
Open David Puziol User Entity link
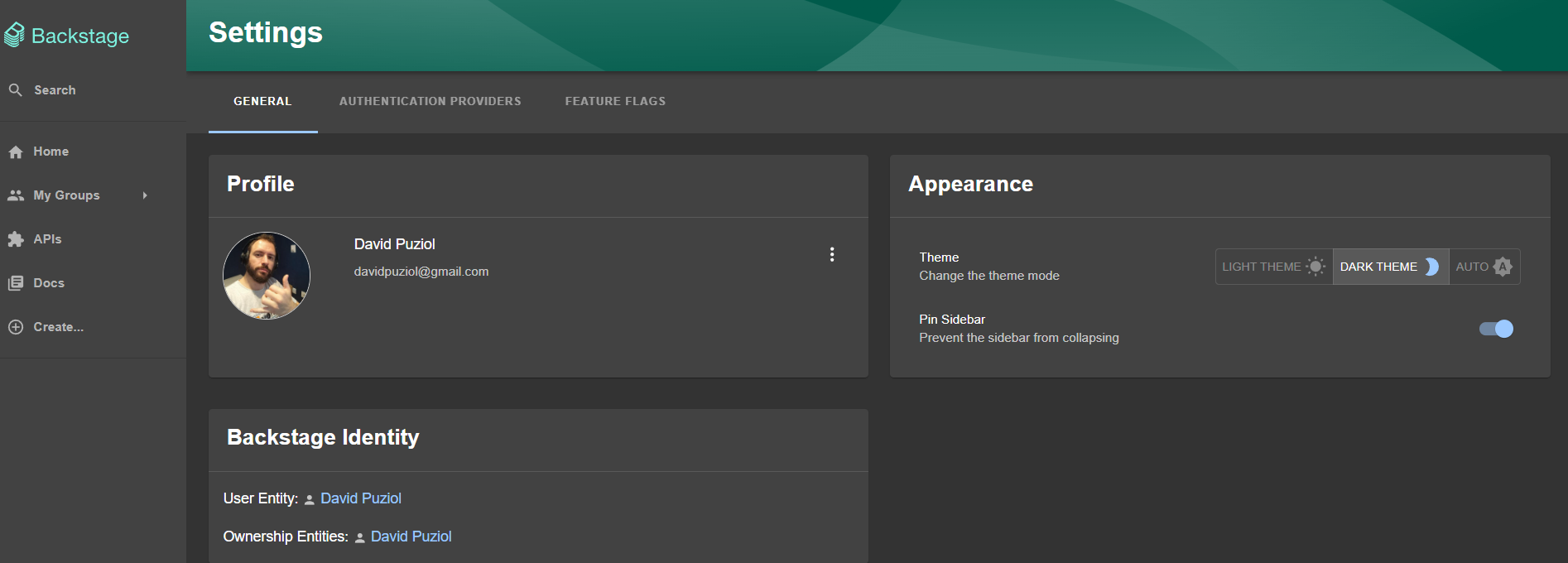tap(361, 498)
